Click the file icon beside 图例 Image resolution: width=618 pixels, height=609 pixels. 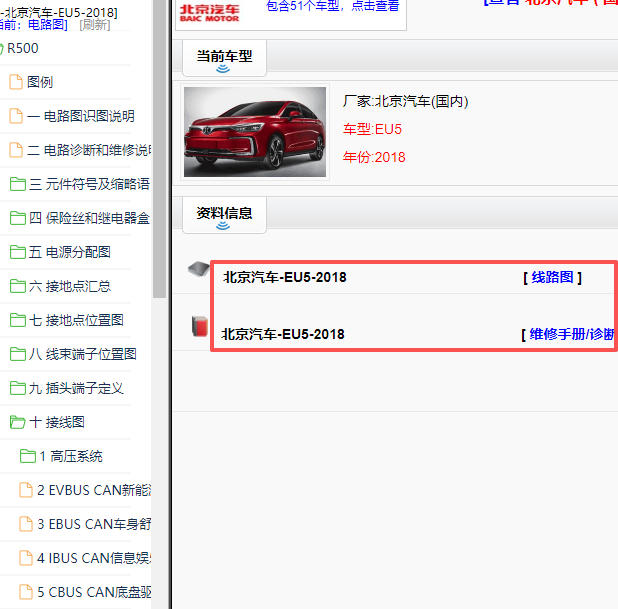(16, 82)
